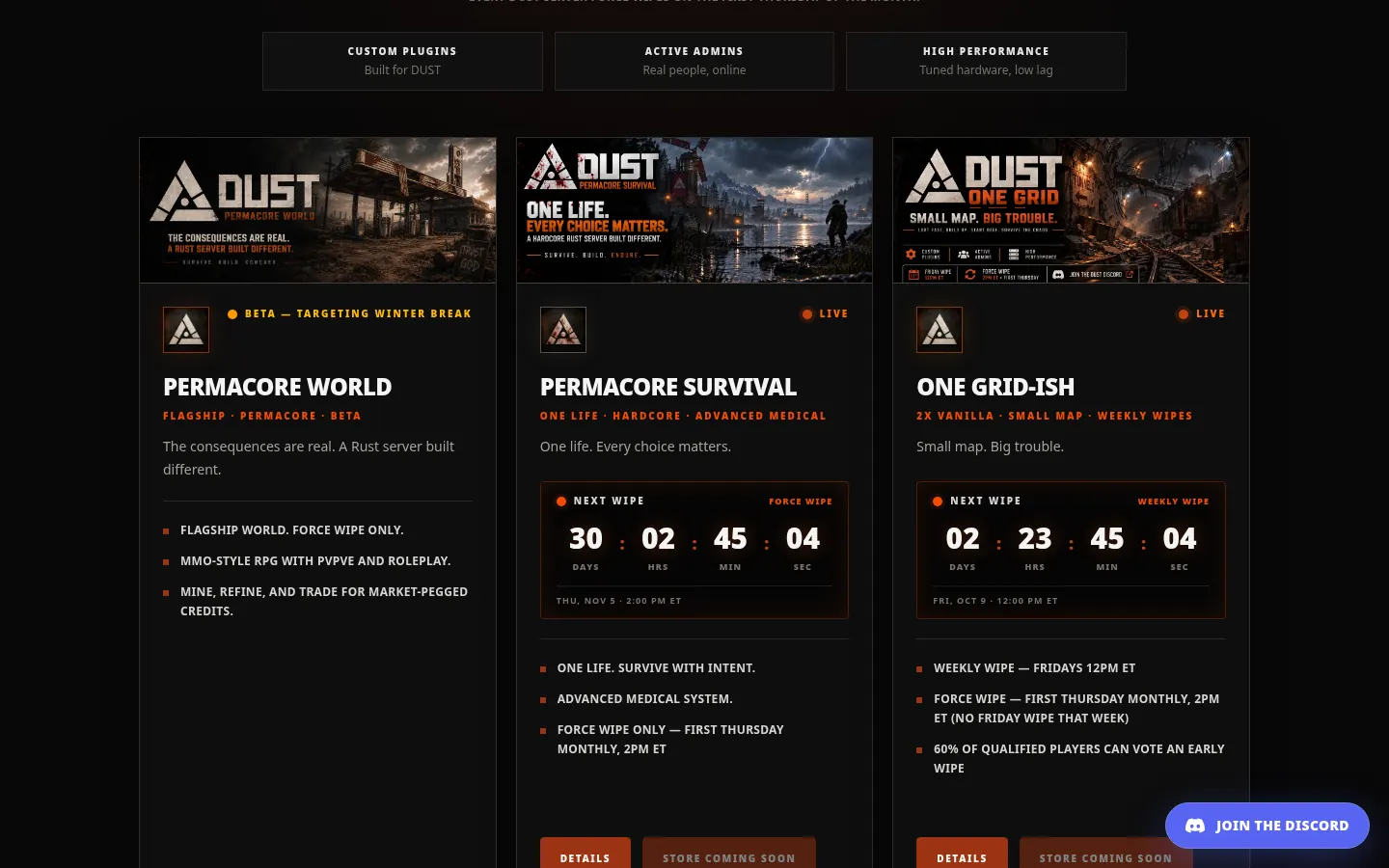Select the High Performance feature box

click(986, 61)
